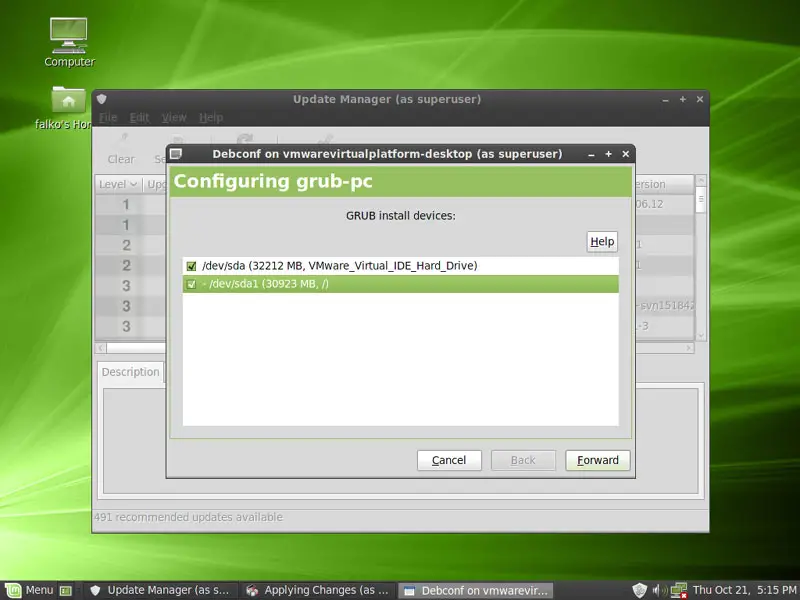Click Cancel in the grub-pc dialog
This screenshot has width=800, height=600.
(449, 460)
